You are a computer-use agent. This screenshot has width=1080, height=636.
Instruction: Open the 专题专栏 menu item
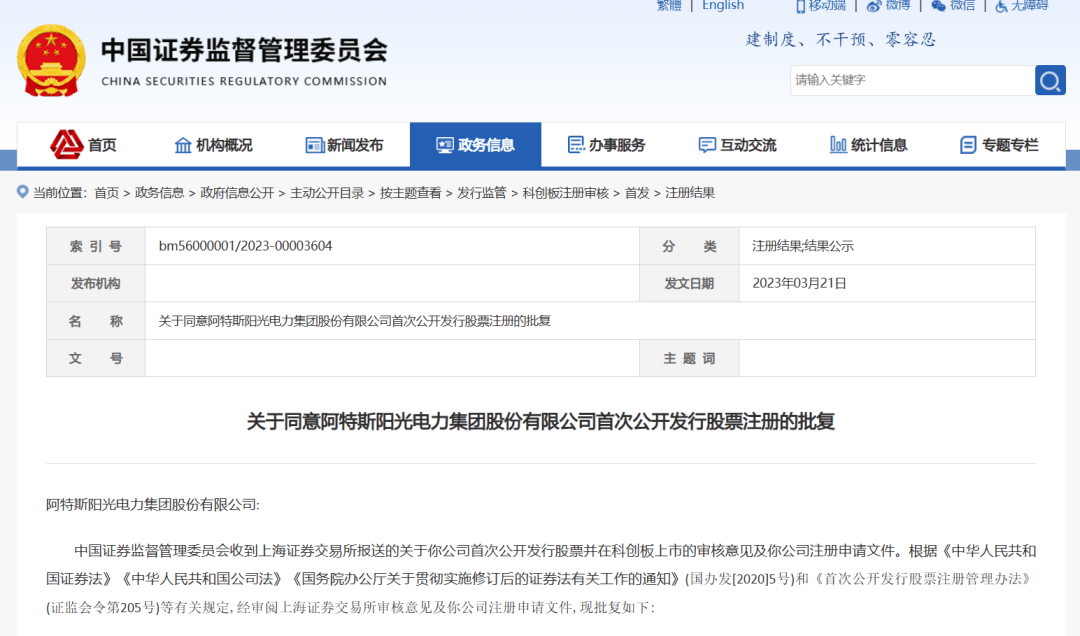pyautogui.click(x=999, y=145)
